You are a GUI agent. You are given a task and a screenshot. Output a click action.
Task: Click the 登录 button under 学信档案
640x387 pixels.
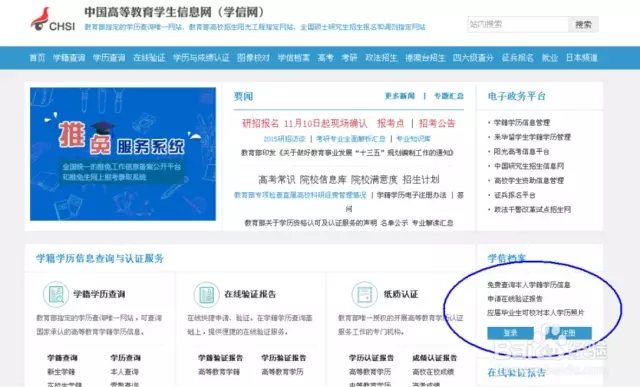point(511,333)
